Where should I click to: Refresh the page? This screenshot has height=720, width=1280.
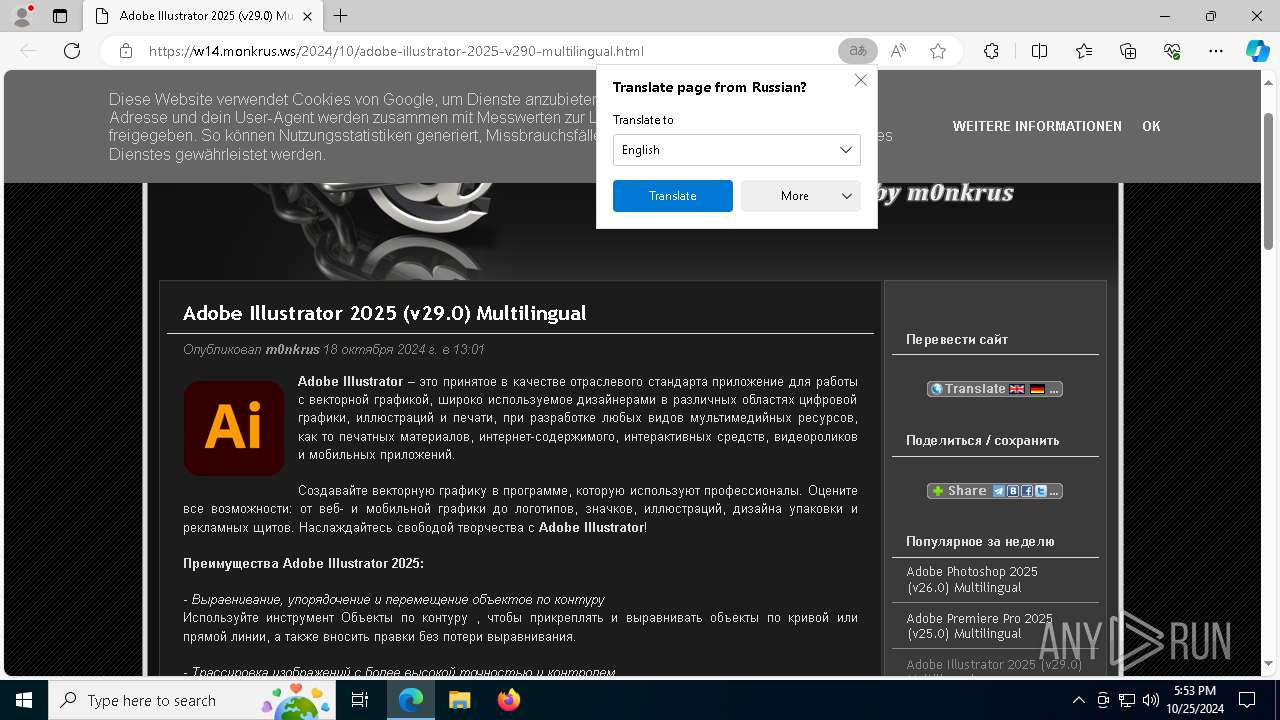(x=72, y=51)
